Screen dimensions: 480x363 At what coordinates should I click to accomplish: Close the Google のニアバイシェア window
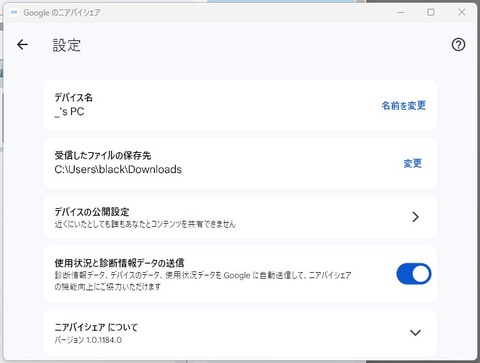coord(462,12)
